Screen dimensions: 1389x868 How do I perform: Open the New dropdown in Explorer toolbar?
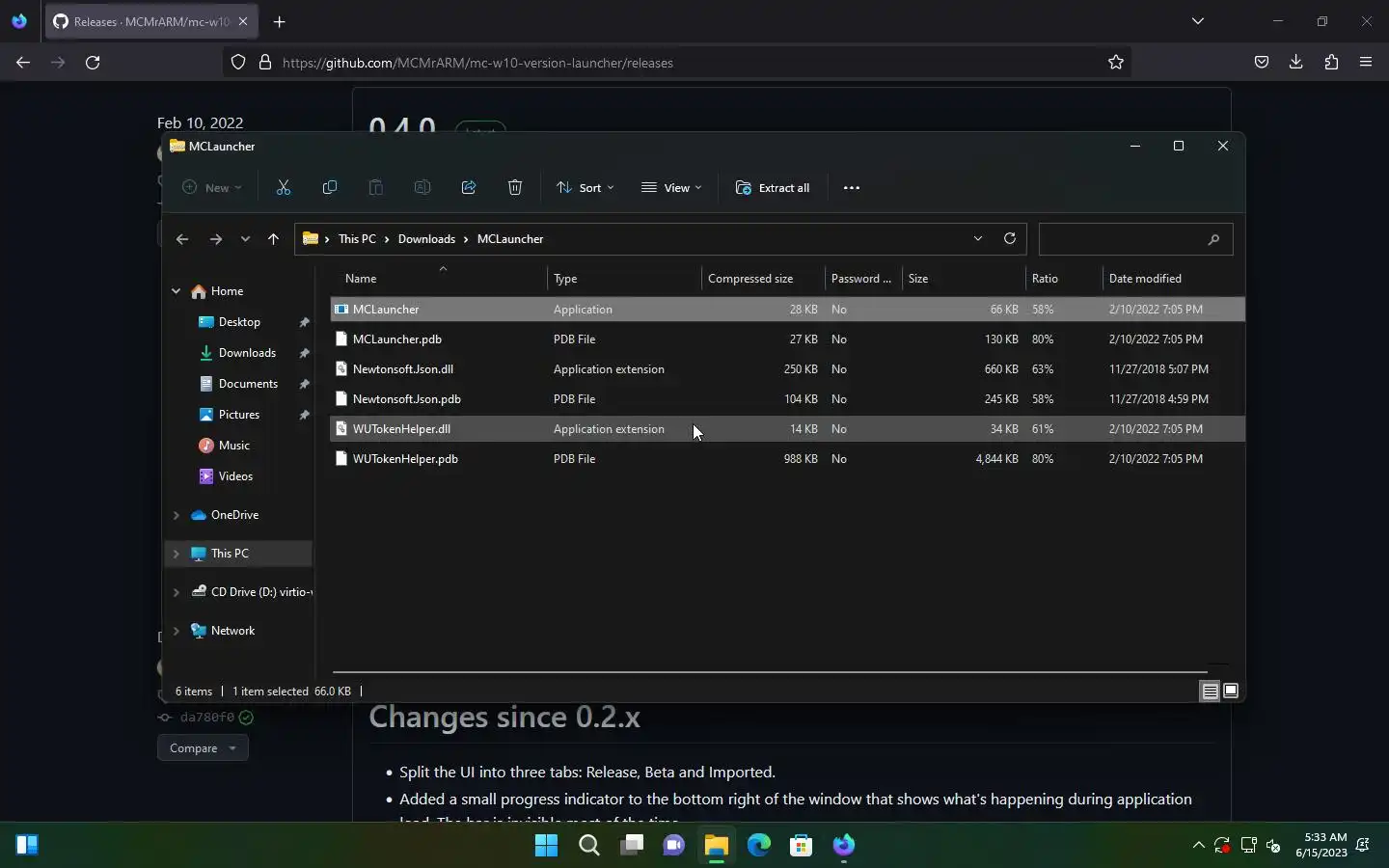(x=212, y=188)
